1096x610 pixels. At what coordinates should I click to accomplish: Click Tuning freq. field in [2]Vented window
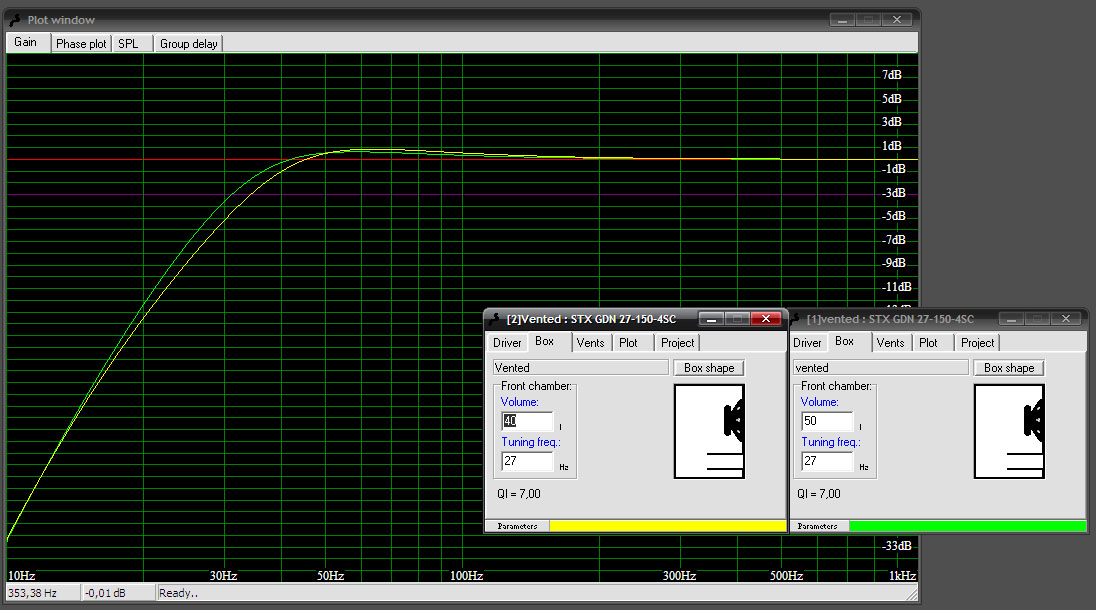tap(527, 462)
